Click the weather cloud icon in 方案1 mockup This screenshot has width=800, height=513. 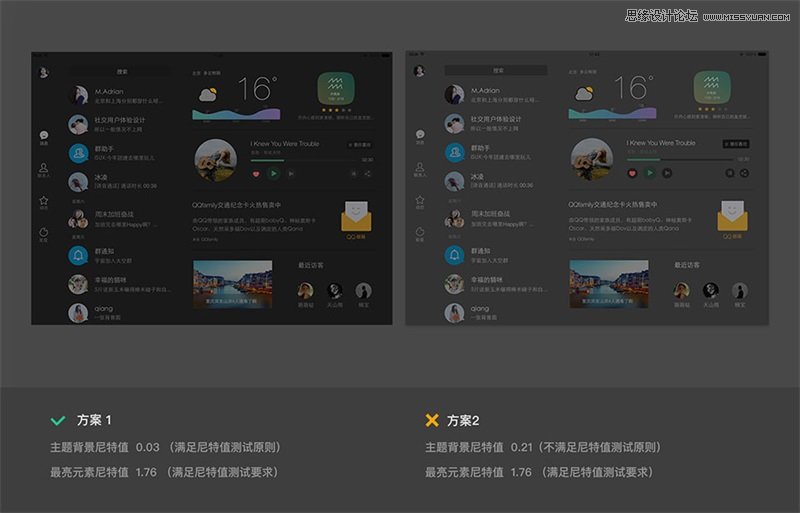point(209,94)
